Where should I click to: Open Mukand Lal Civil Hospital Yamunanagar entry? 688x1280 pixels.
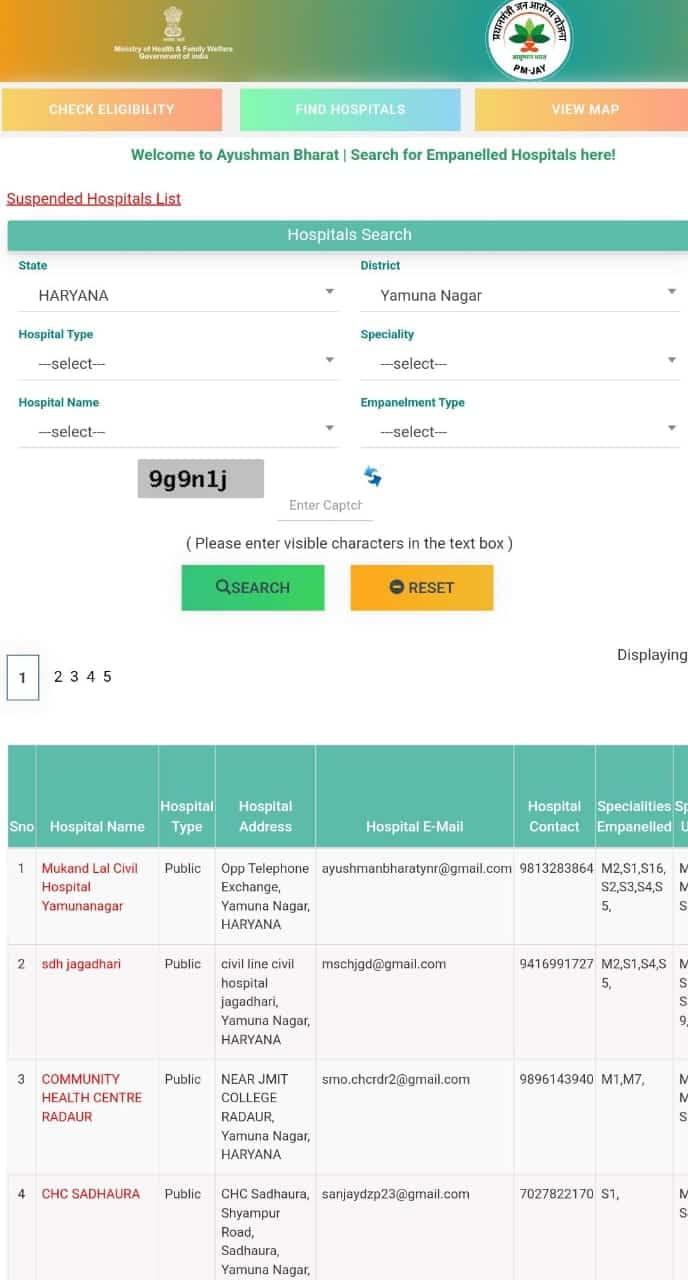click(90, 886)
